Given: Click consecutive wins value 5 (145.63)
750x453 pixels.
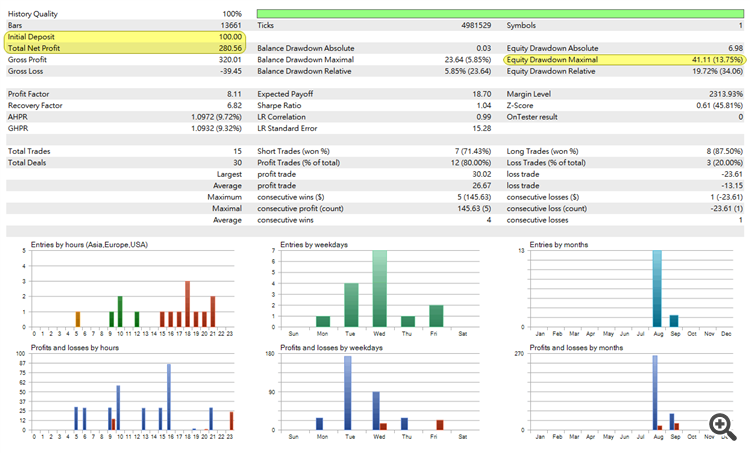Looking at the screenshot, I should click(474, 198).
